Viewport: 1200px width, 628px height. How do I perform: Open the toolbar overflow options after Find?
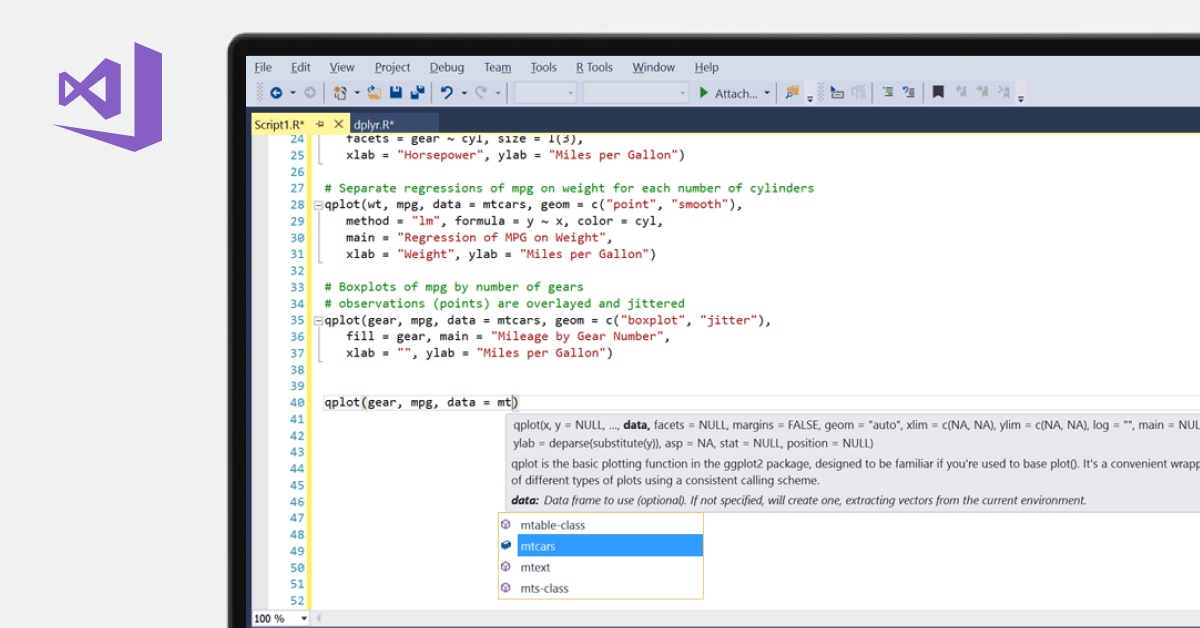810,97
